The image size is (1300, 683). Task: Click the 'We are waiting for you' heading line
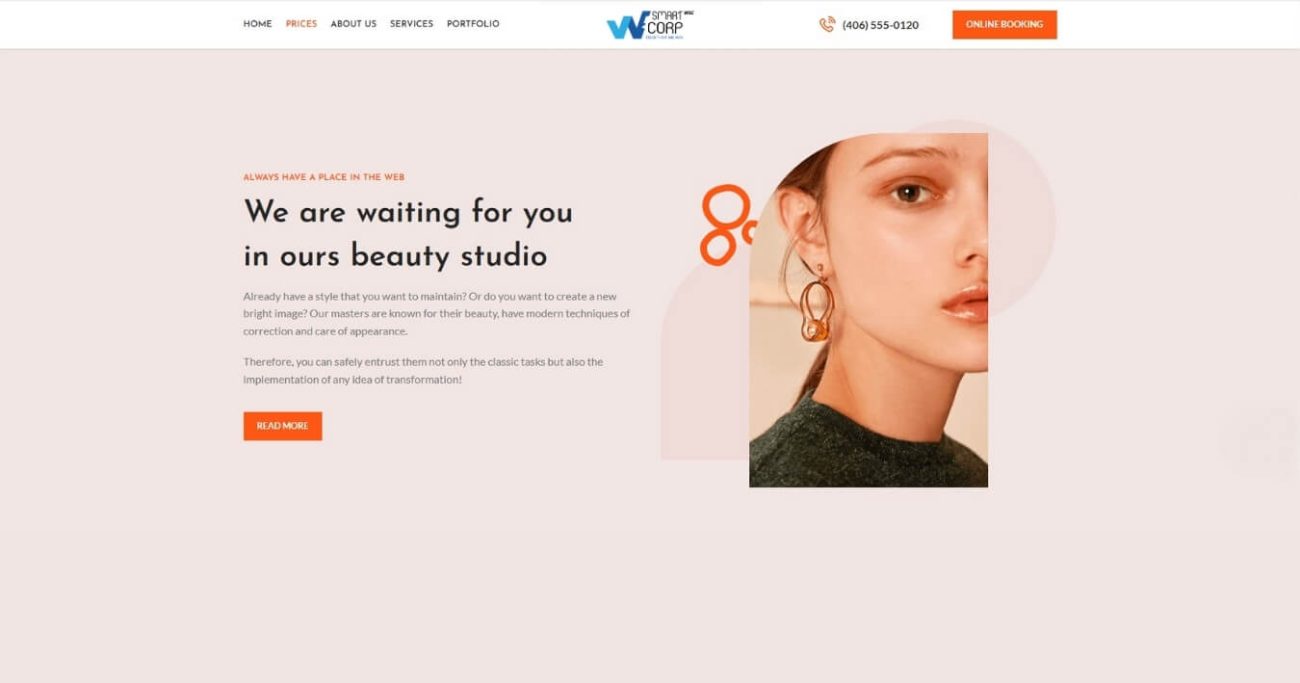408,212
